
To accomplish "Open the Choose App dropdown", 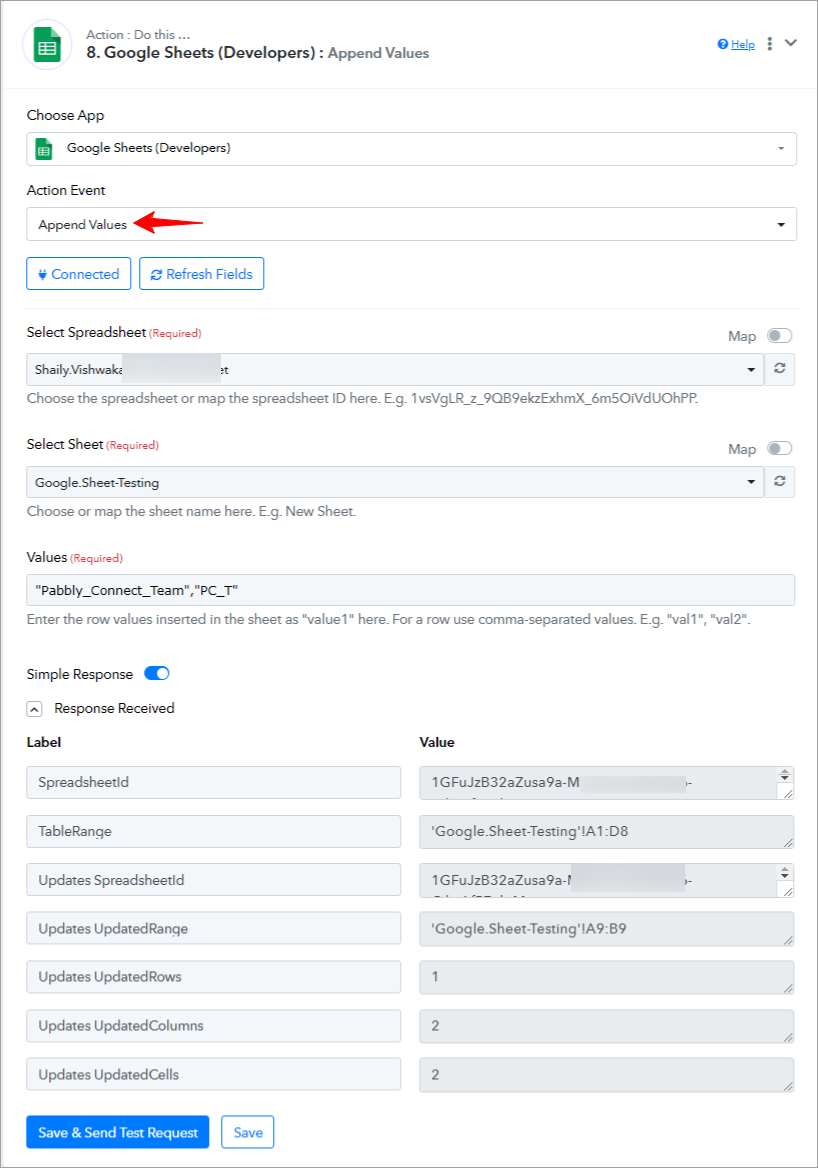I will pos(411,149).
